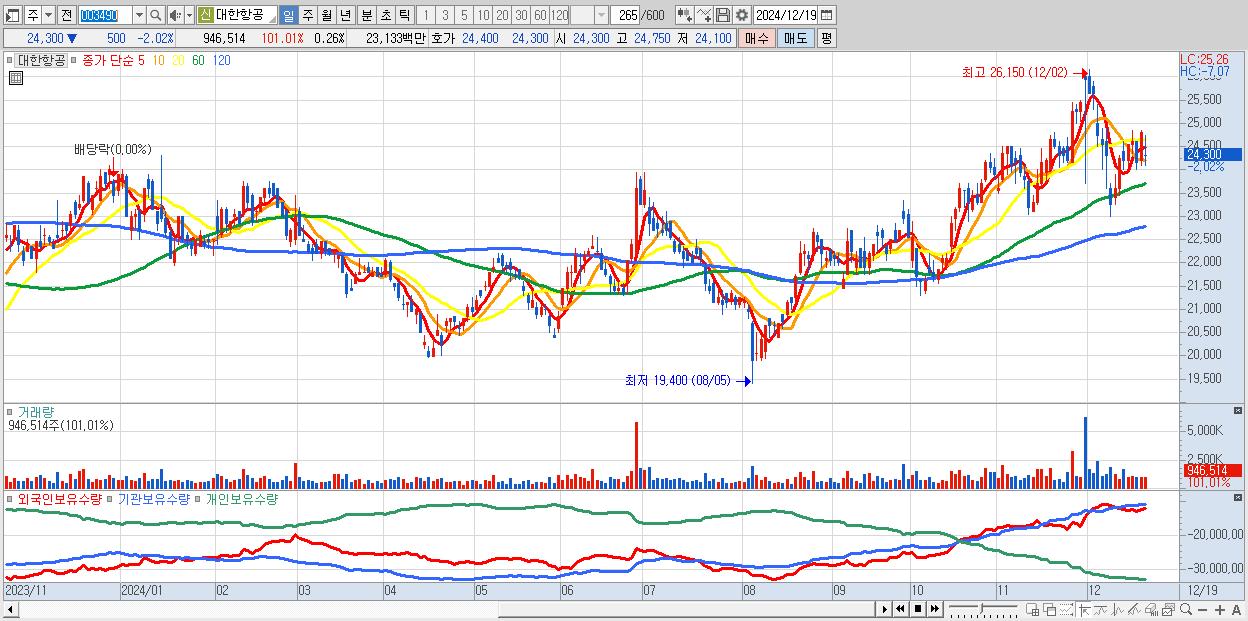1248x621 pixels.
Task: Rewind chart with the double-left arrow button
Action: 900,609
